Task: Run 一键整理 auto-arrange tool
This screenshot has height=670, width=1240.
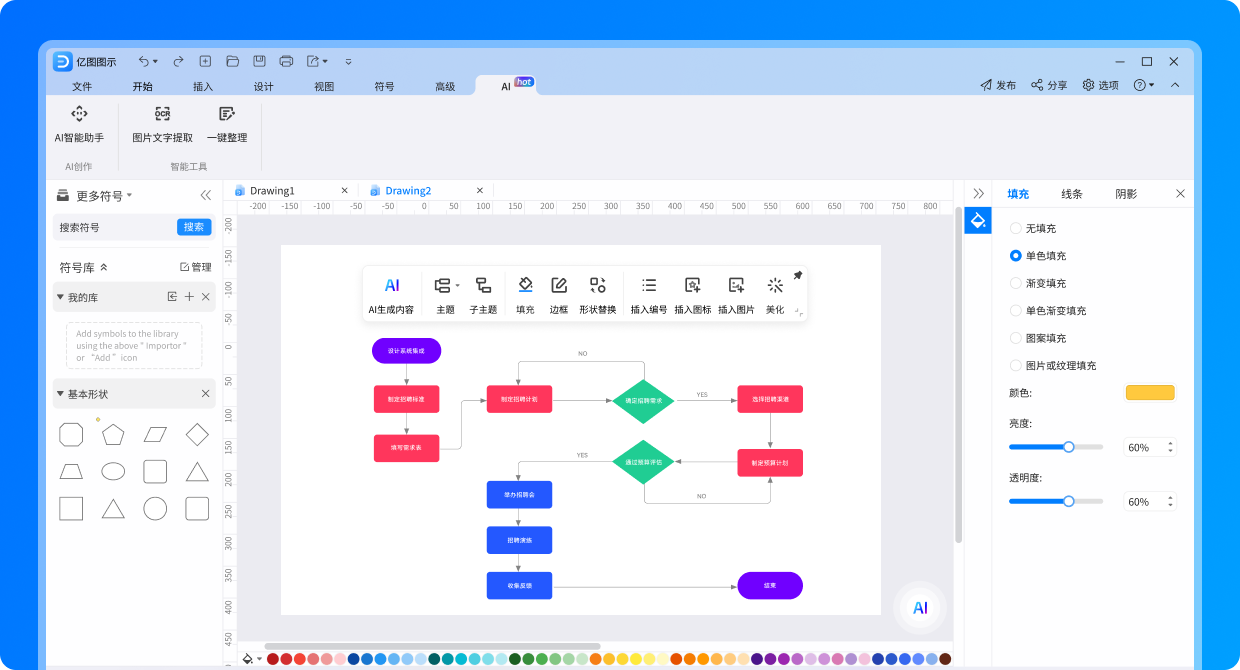Action: [x=226, y=125]
